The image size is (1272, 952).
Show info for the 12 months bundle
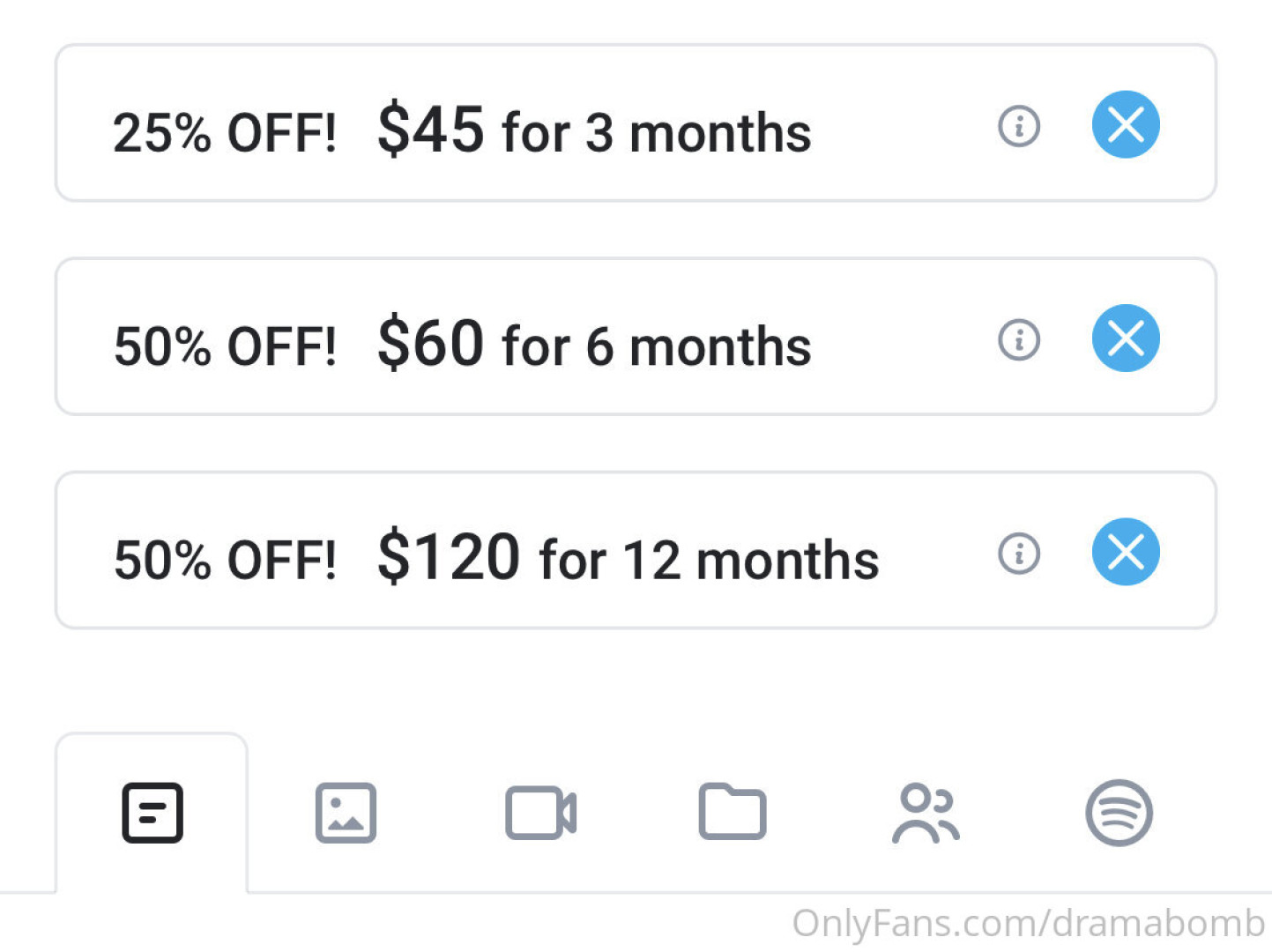tap(1019, 554)
